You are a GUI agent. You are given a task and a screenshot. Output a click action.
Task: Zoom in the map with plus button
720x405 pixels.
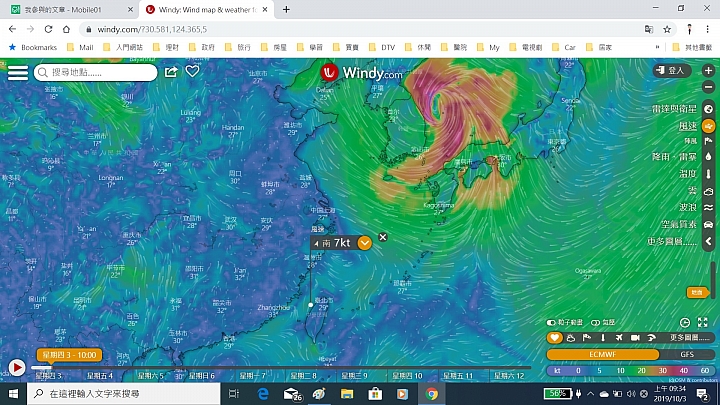click(x=708, y=70)
